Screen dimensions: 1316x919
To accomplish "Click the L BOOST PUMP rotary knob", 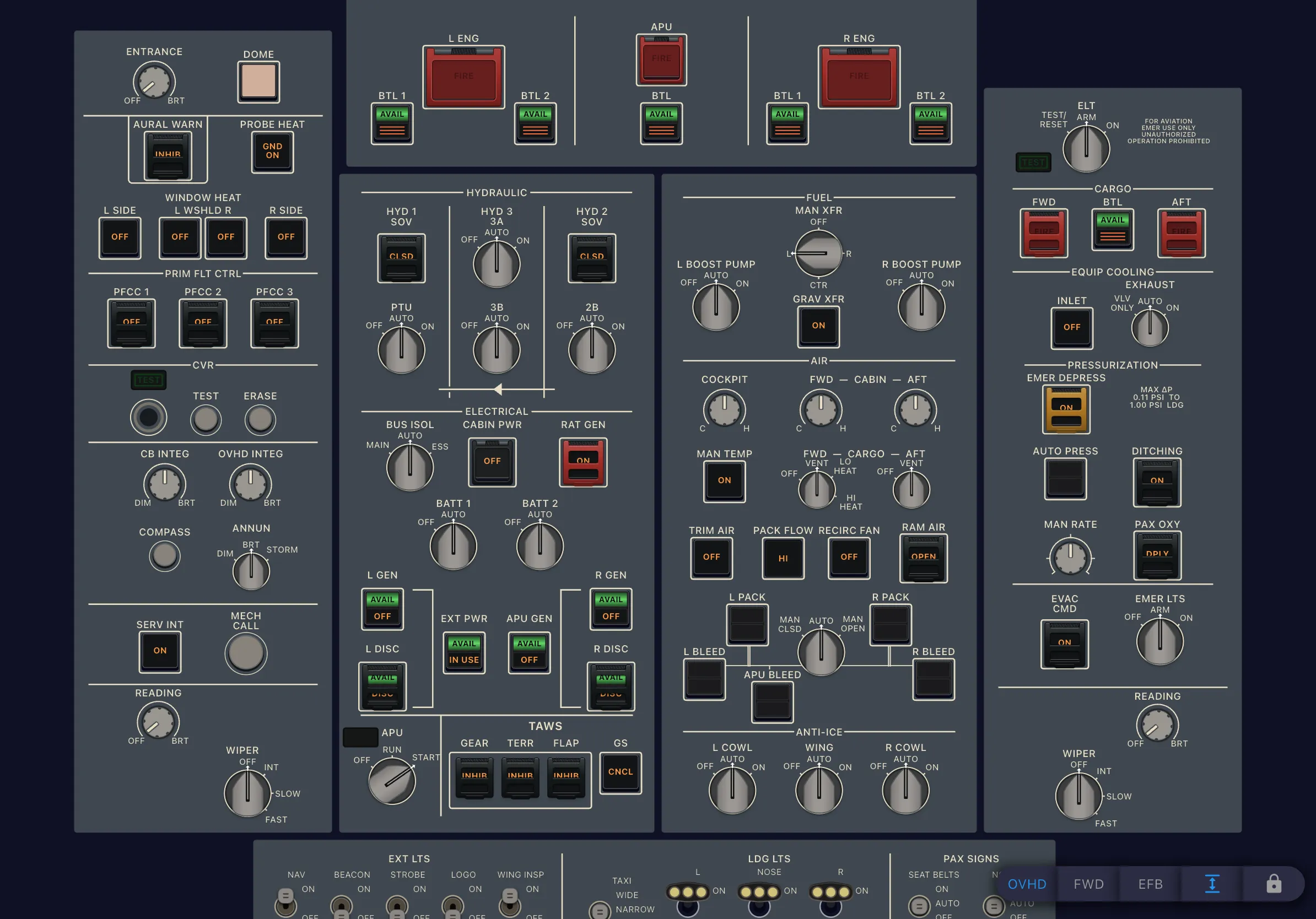I will 716,306.
